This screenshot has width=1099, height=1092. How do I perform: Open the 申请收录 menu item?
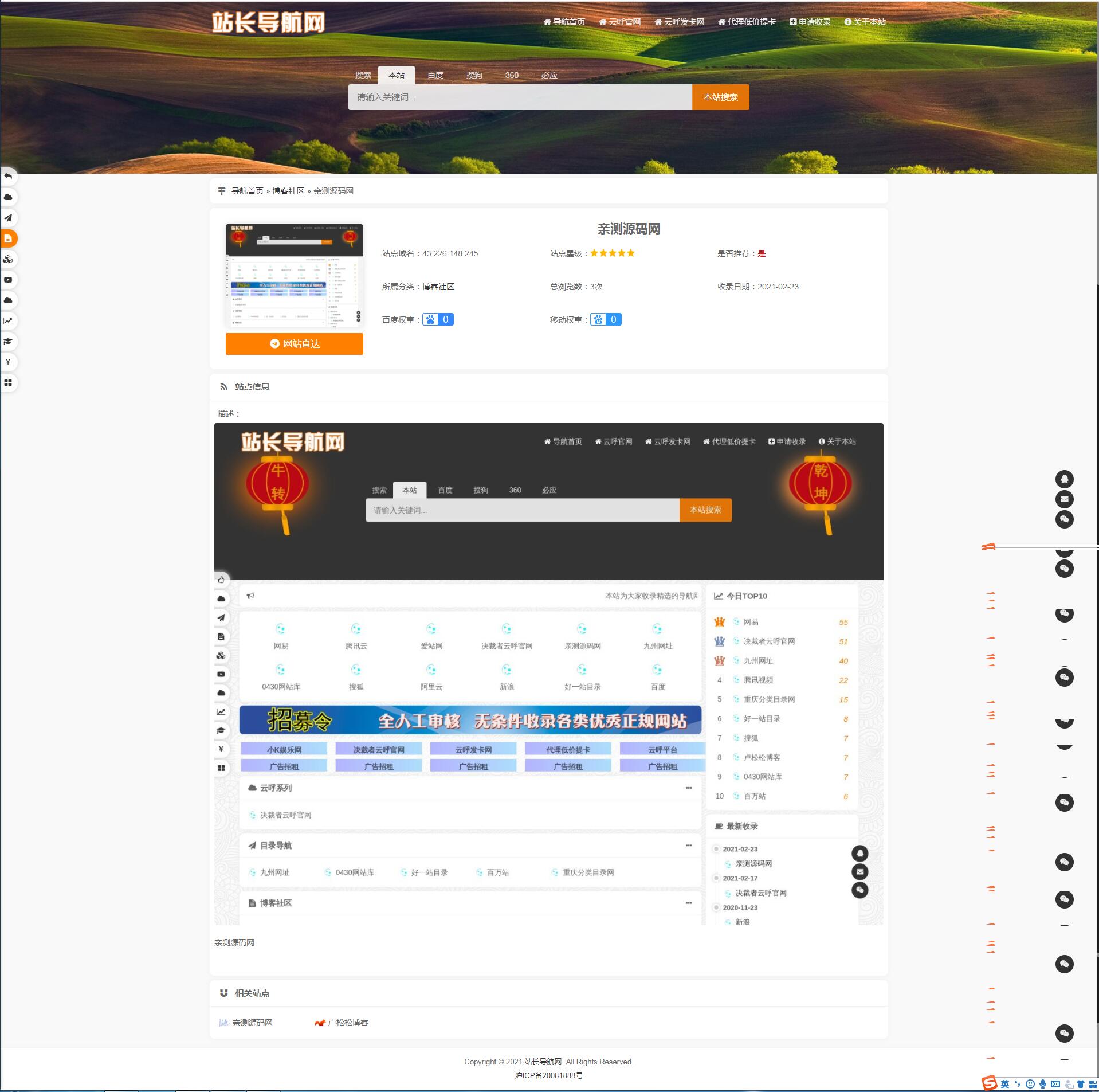(810, 21)
